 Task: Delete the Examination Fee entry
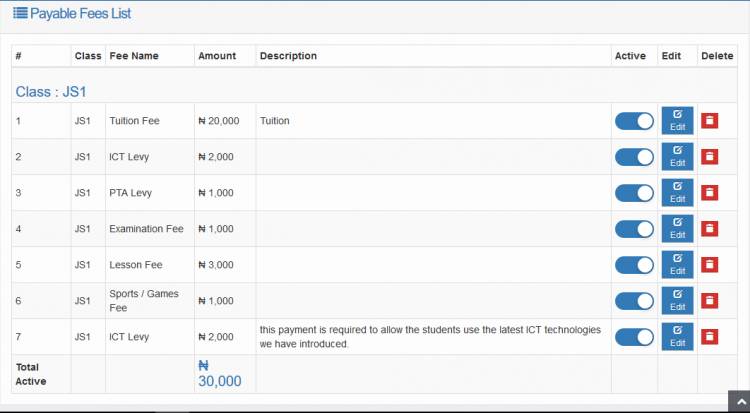709,229
